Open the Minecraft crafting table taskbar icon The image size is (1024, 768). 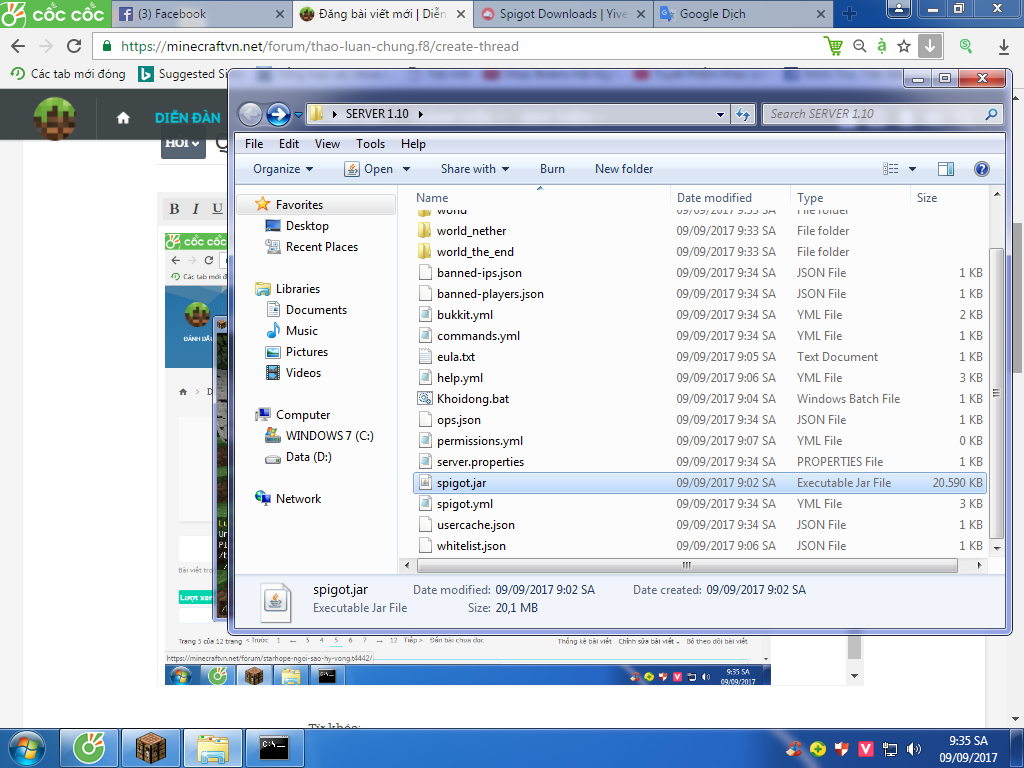[151, 748]
